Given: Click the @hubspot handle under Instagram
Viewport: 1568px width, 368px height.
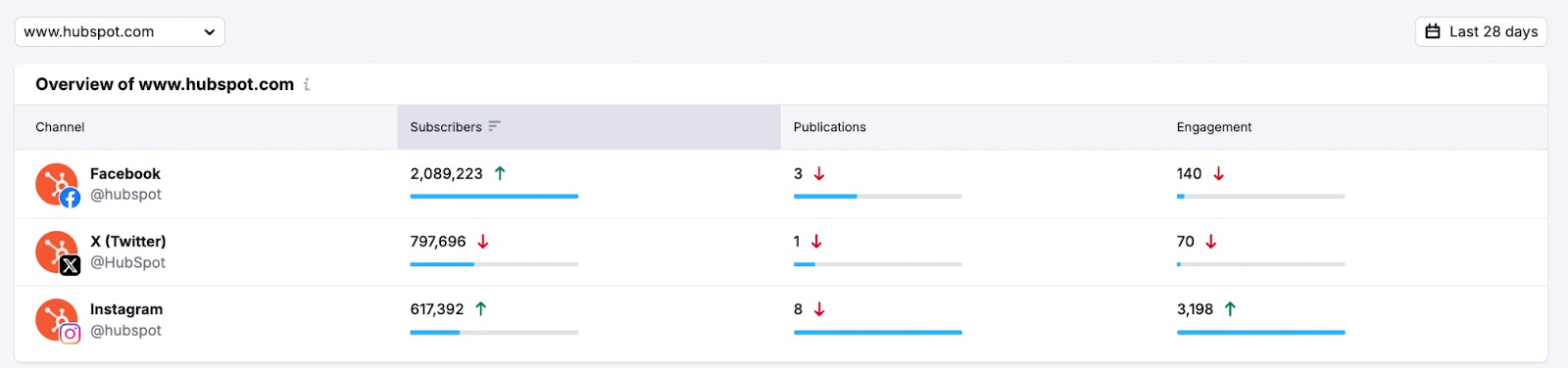Looking at the screenshot, I should (x=126, y=331).
